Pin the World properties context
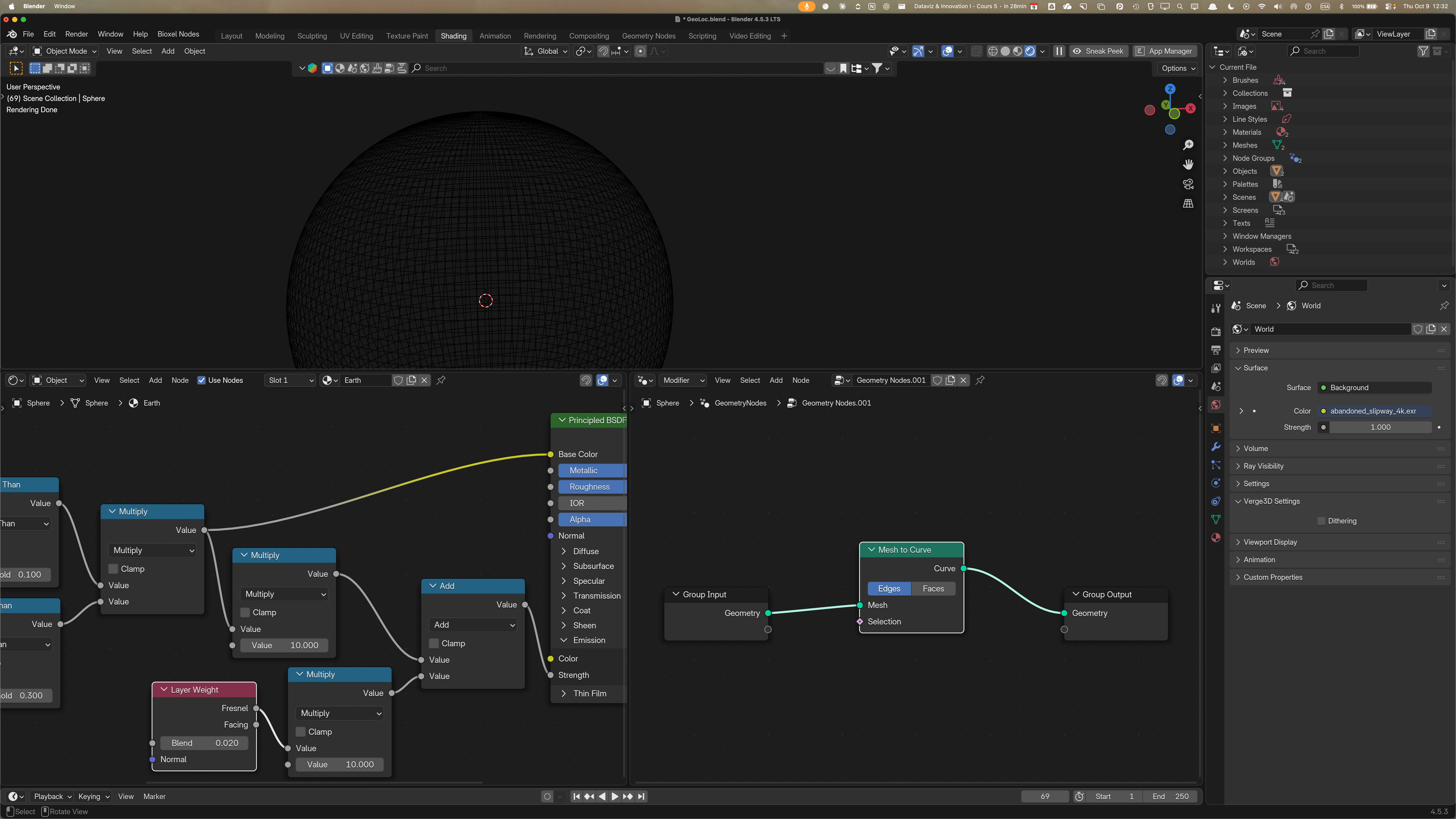Screen dimensions: 1456x819 [x=1444, y=306]
